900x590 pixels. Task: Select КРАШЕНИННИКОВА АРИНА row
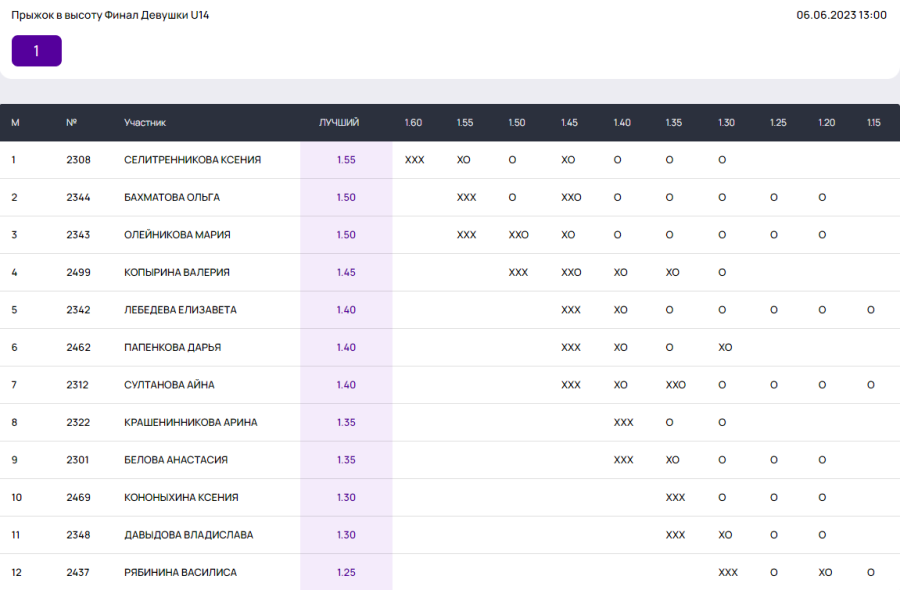(190, 422)
